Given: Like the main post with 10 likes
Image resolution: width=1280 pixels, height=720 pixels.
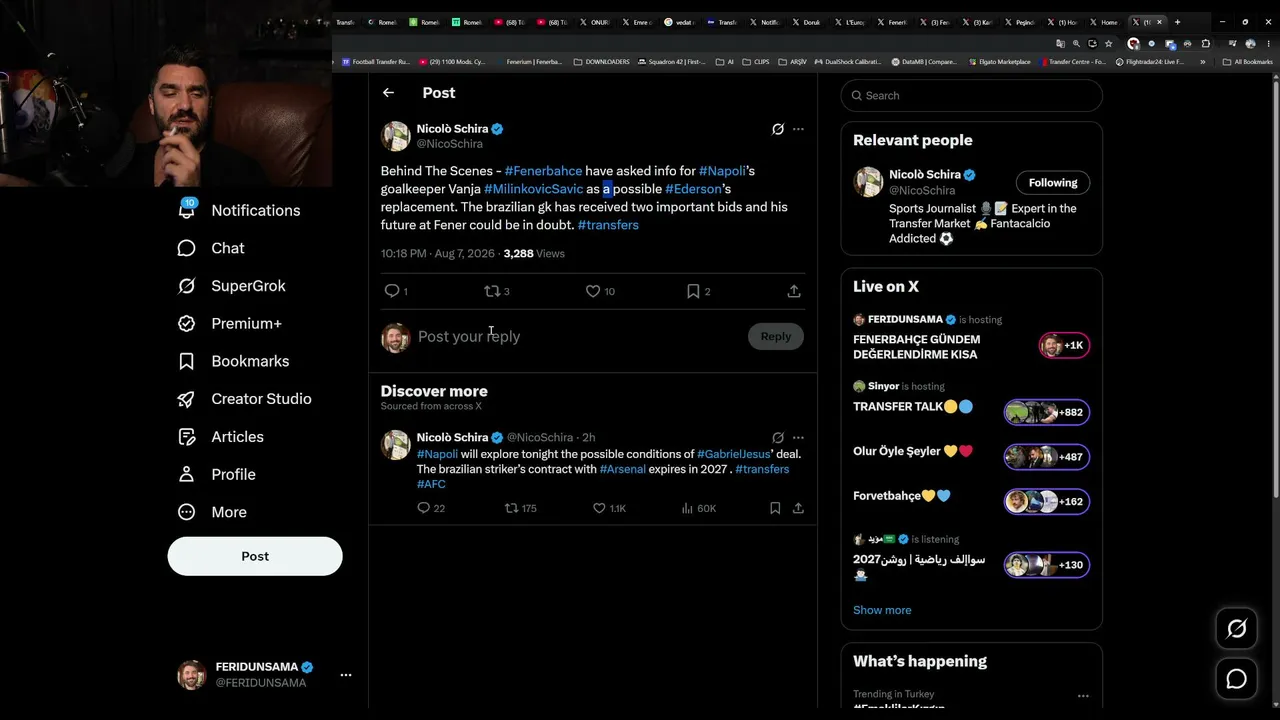Looking at the screenshot, I should click(x=593, y=291).
